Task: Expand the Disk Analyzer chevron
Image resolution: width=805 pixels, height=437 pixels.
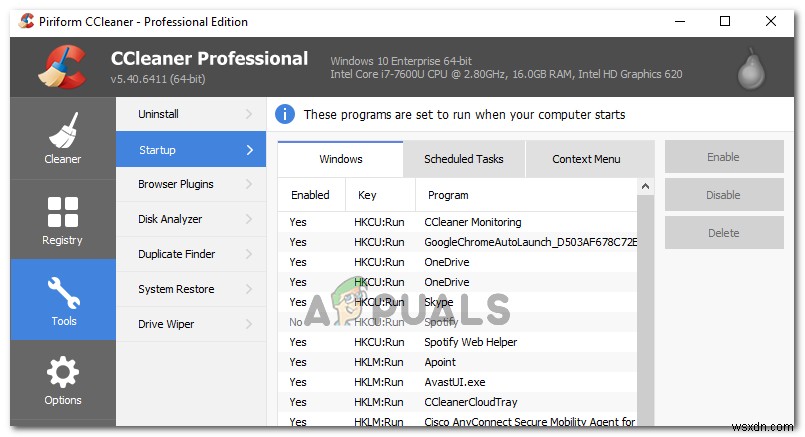Action: point(248,219)
